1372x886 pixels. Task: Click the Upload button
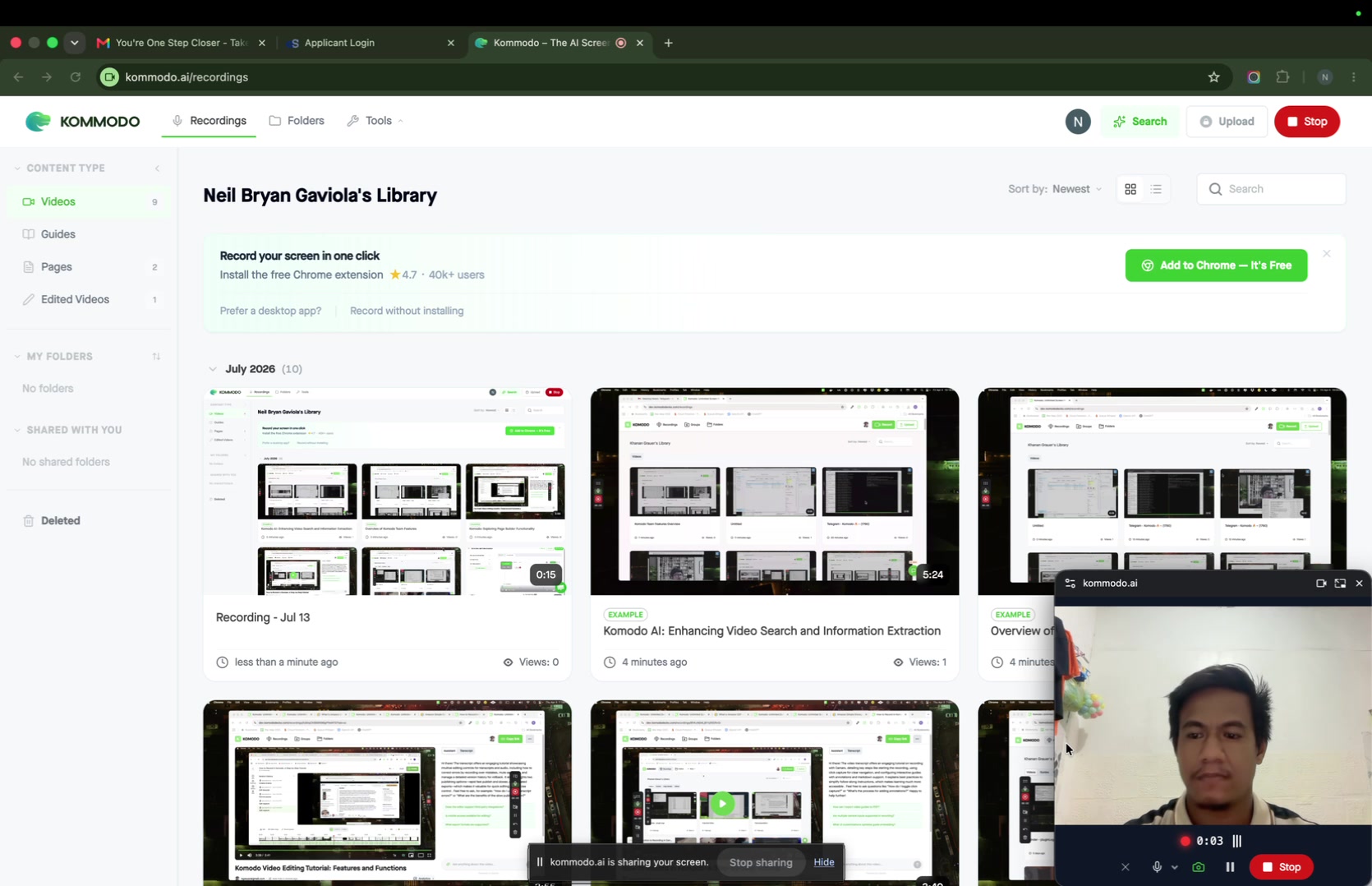click(1227, 122)
